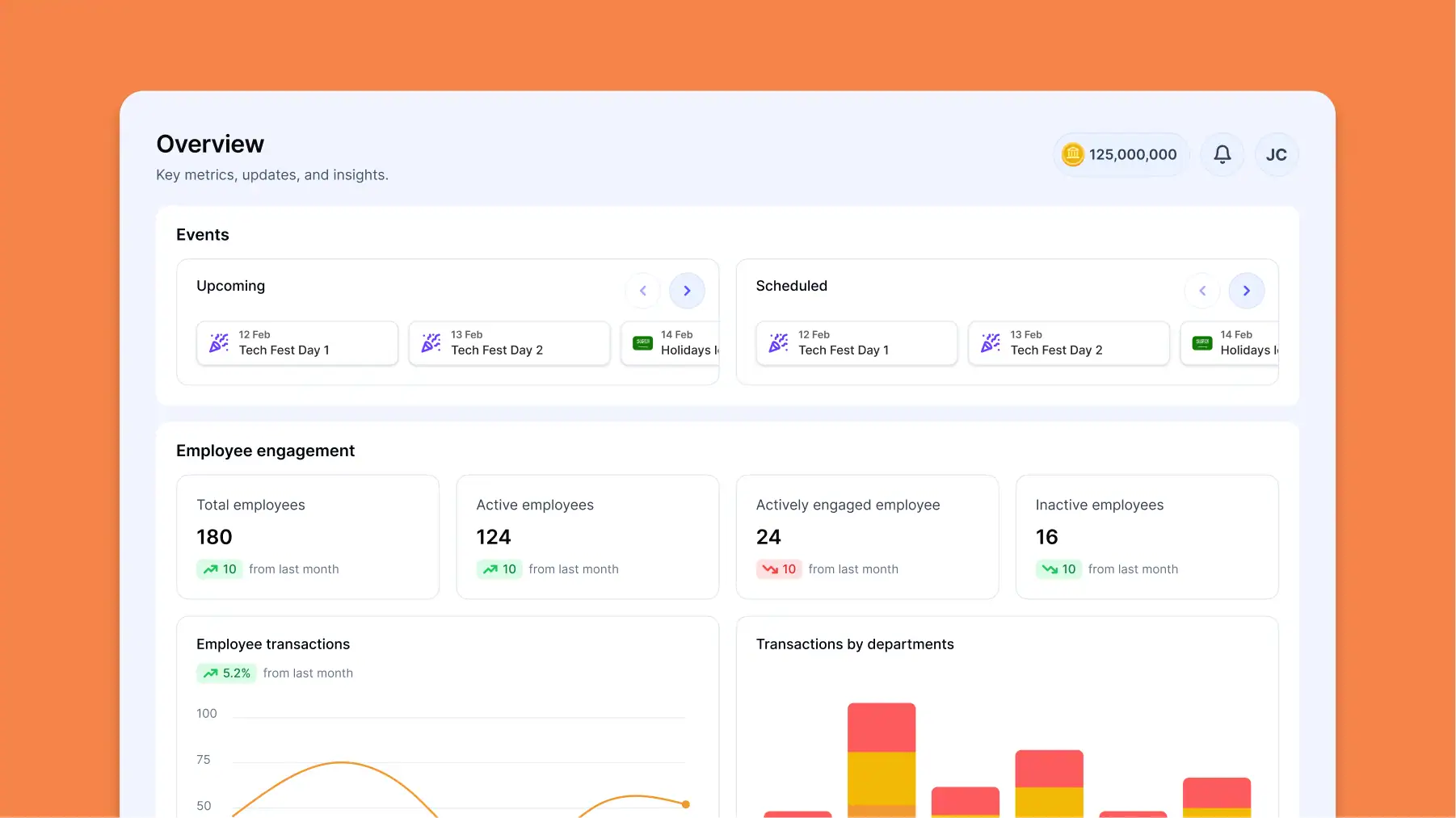Screen dimensions: 1456x818
Task: Click the Upcoming events label
Action: [x=230, y=286]
